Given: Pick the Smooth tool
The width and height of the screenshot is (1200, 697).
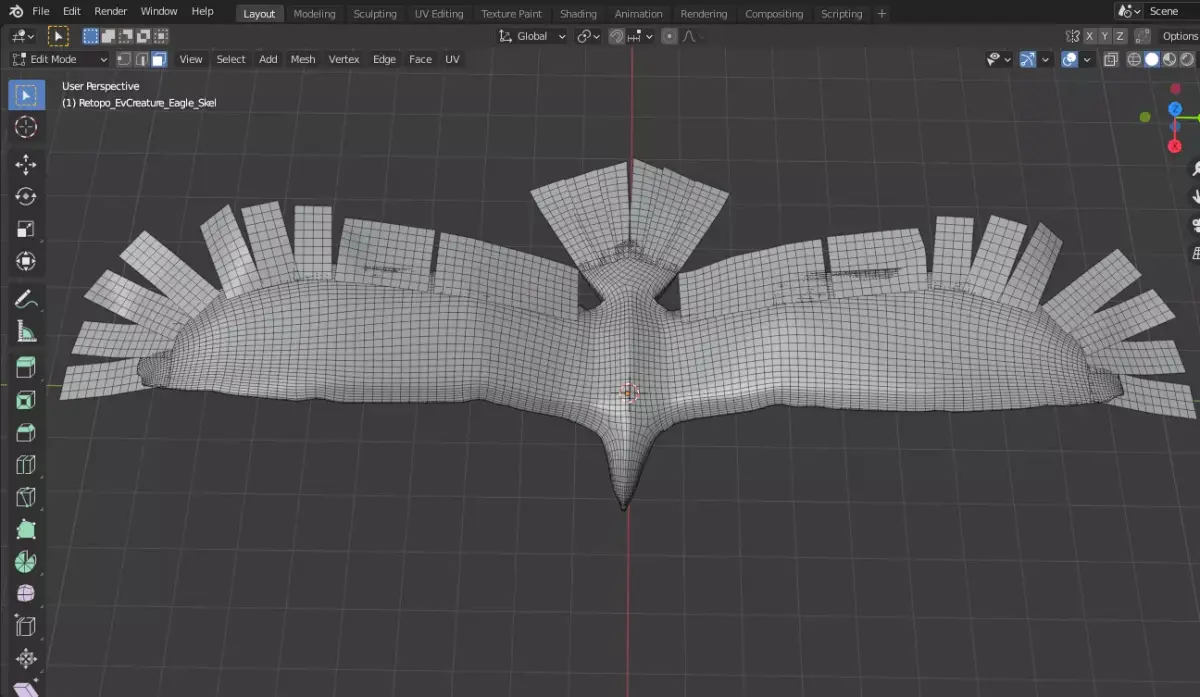Looking at the screenshot, I should 26,593.
